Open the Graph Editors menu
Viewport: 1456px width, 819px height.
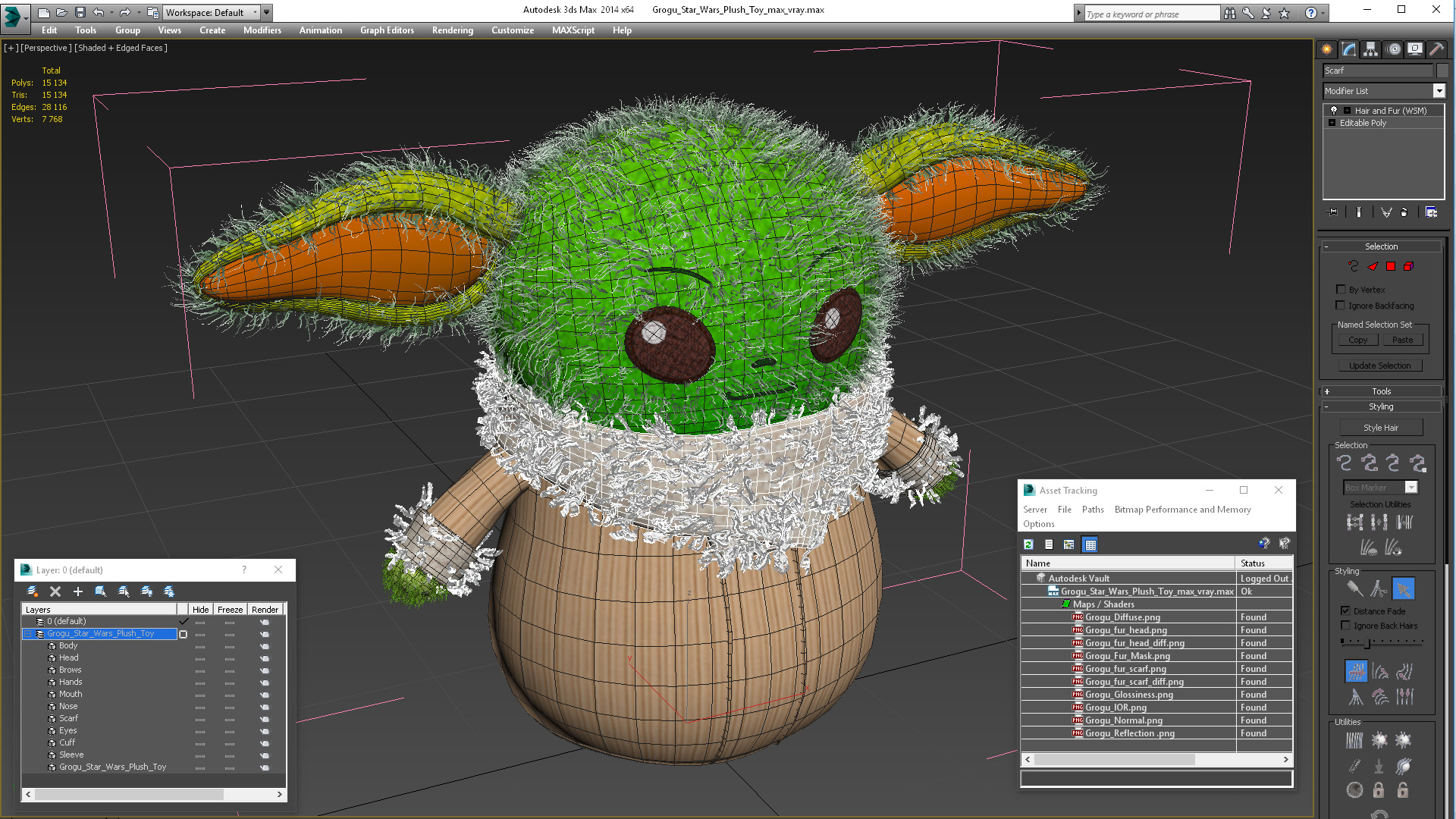[x=387, y=30]
